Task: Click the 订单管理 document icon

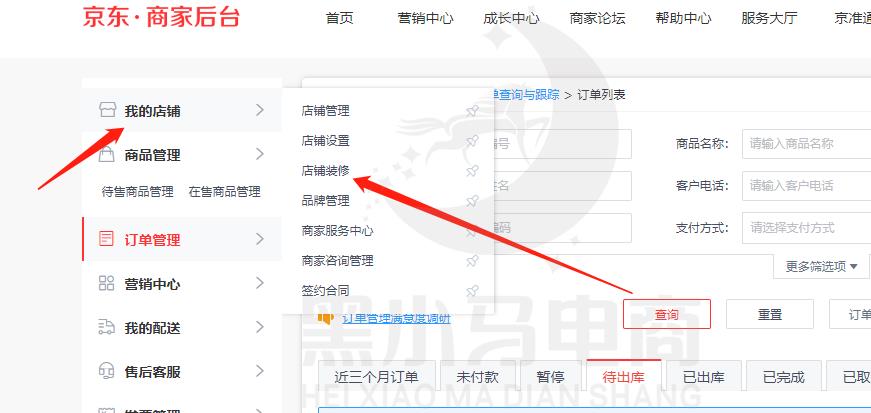Action: pyautogui.click(x=106, y=240)
